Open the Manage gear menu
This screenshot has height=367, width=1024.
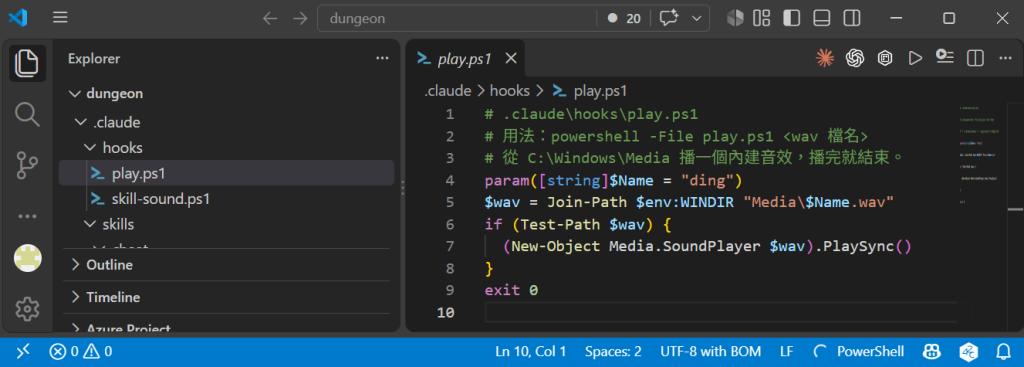(27, 309)
